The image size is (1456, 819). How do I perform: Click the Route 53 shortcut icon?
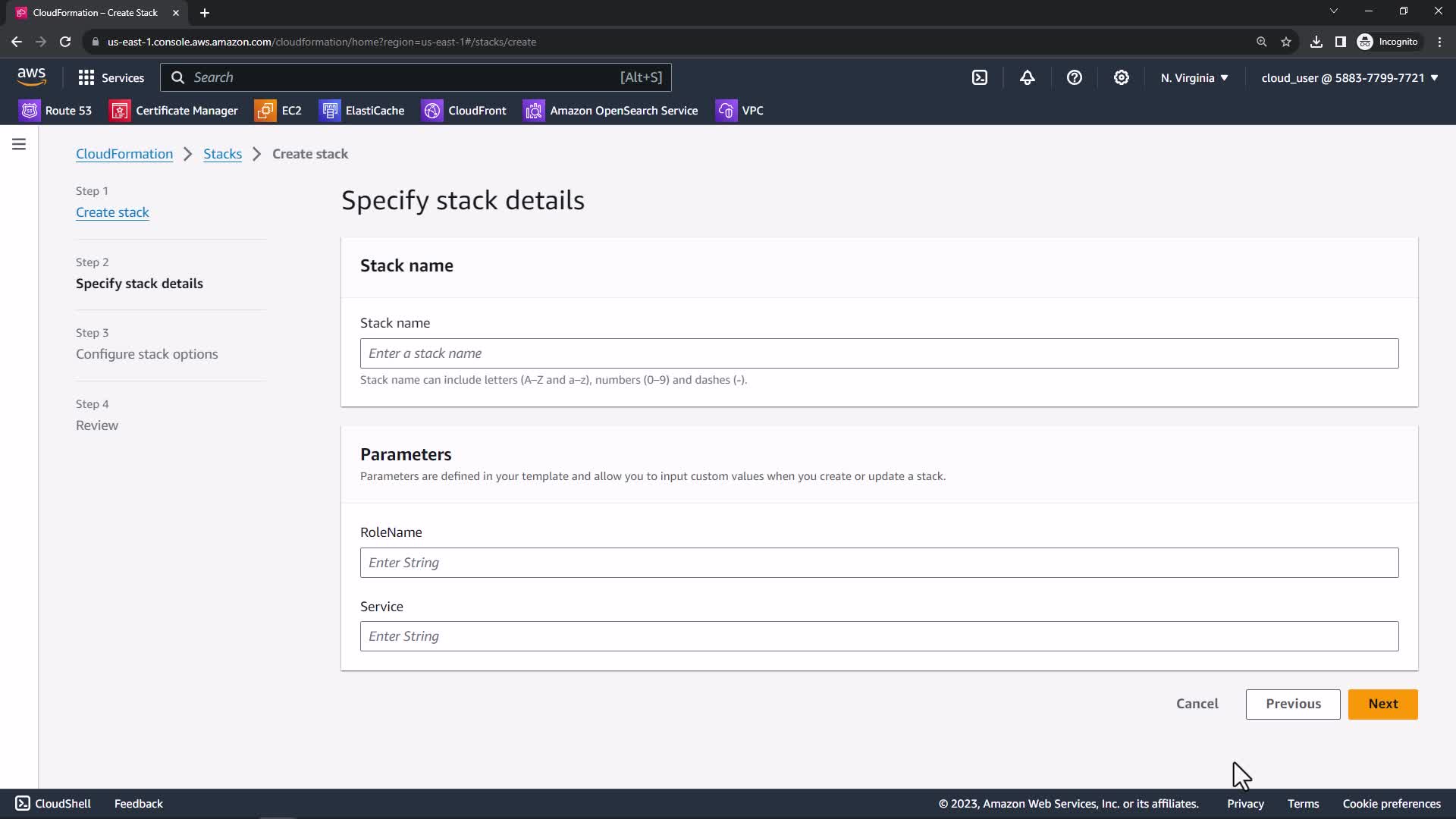(30, 111)
